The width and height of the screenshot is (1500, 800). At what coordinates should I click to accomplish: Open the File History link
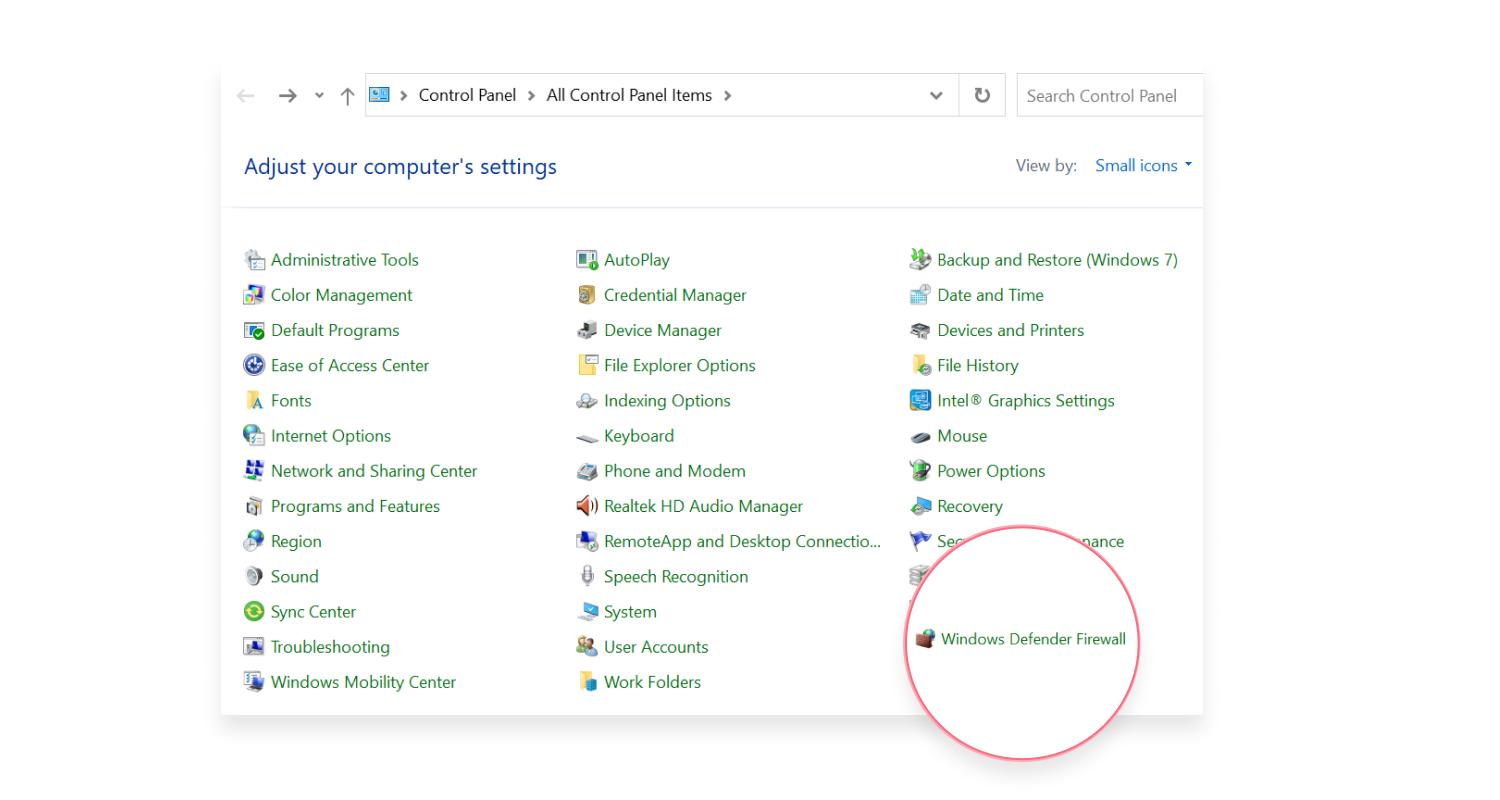[x=978, y=365]
